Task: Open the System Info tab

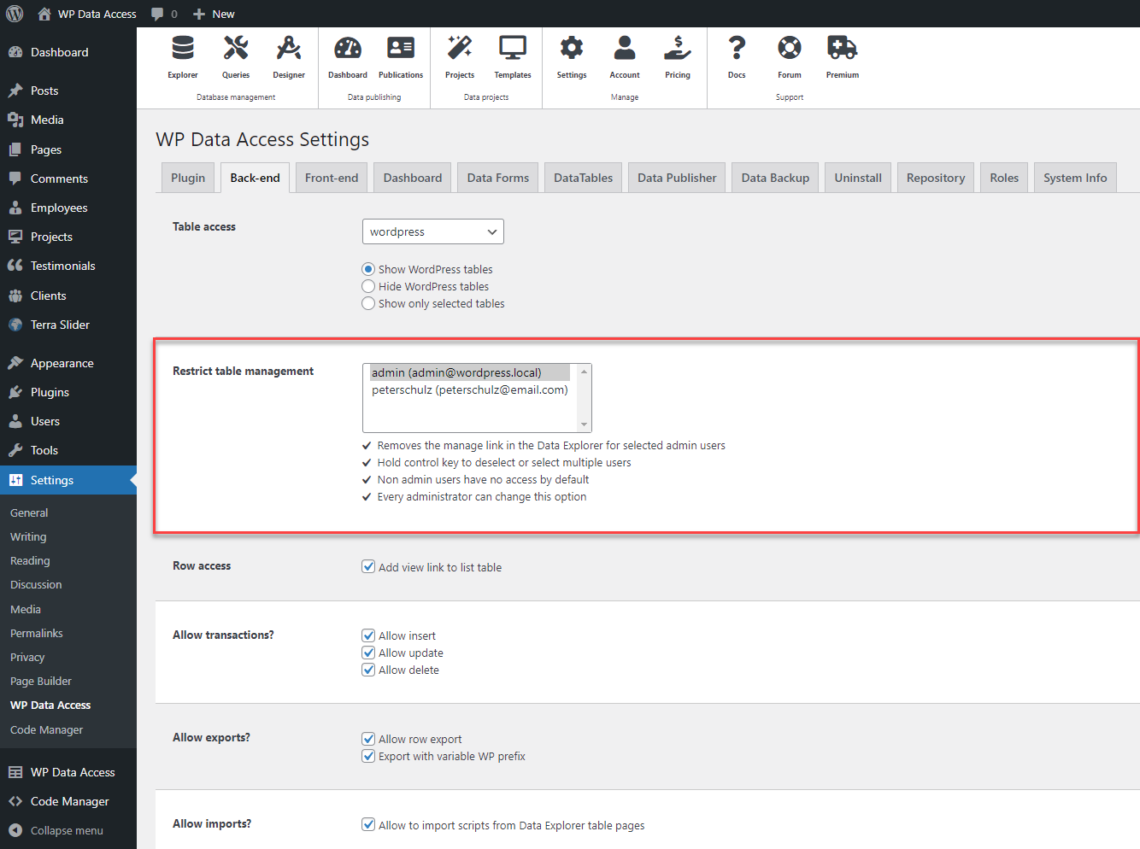Action: pos(1075,177)
